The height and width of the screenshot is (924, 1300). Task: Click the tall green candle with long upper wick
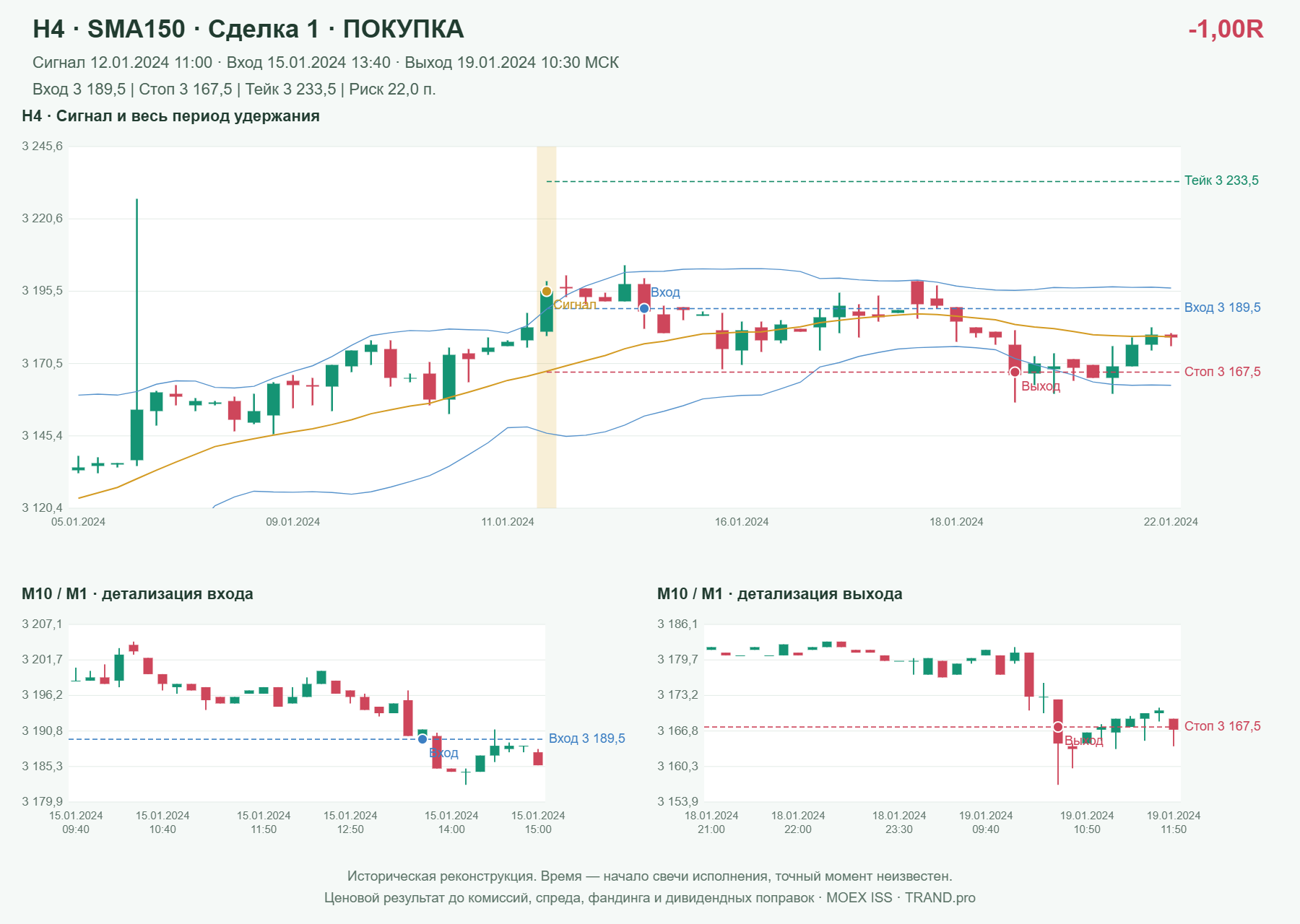click(136, 435)
